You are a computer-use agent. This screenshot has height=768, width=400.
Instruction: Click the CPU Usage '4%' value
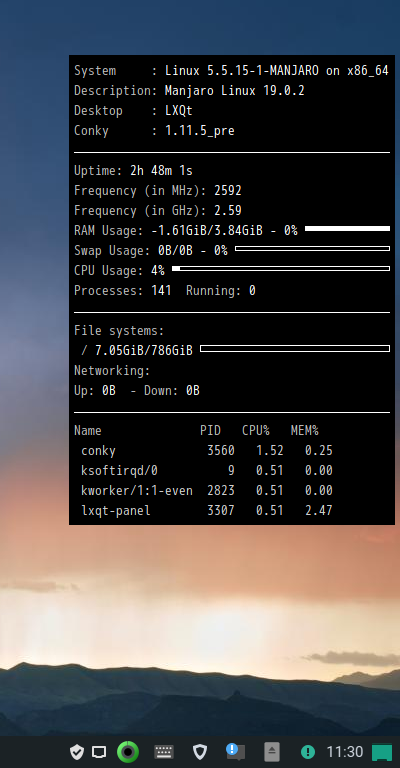click(x=158, y=271)
